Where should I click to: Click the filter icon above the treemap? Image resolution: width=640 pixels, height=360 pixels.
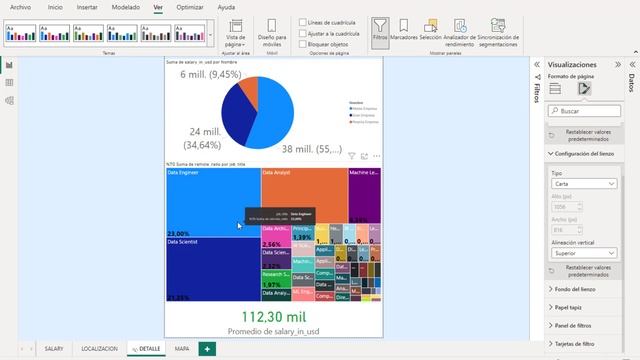(351, 156)
